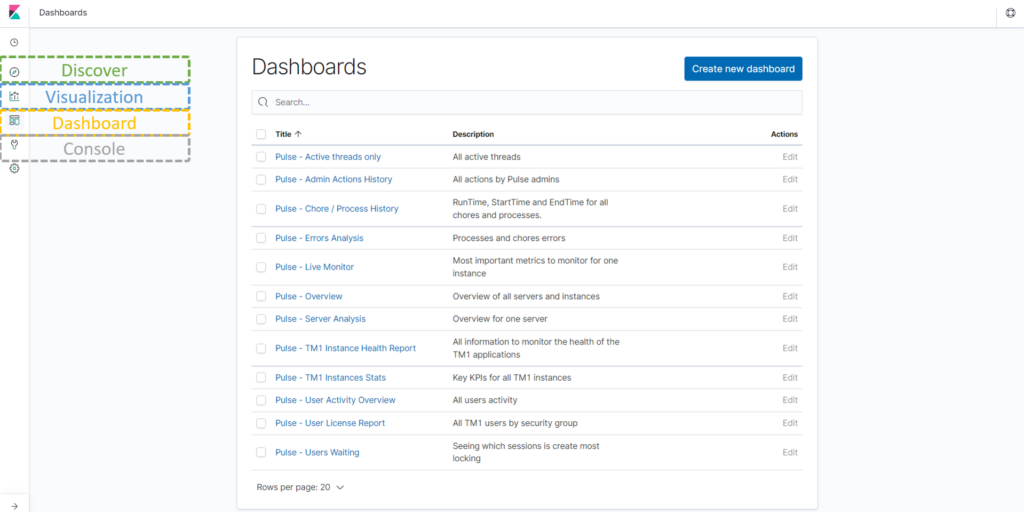Tick the select-all checkbox in table header
The height and width of the screenshot is (512, 1024).
click(x=261, y=134)
